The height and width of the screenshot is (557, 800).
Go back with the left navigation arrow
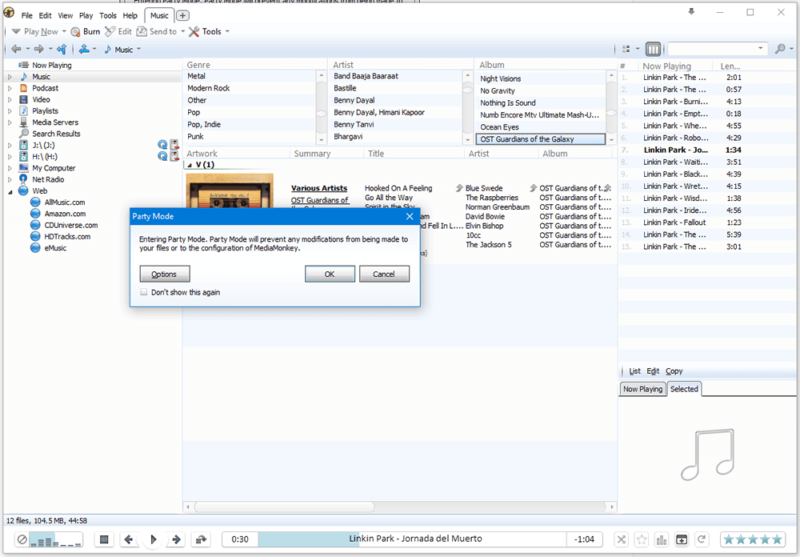pyautogui.click(x=16, y=49)
